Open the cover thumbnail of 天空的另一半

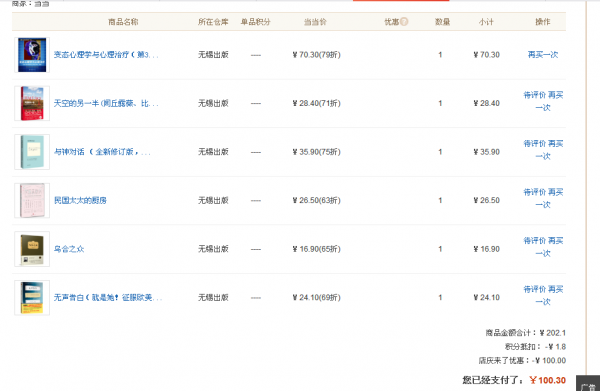[x=32, y=103]
